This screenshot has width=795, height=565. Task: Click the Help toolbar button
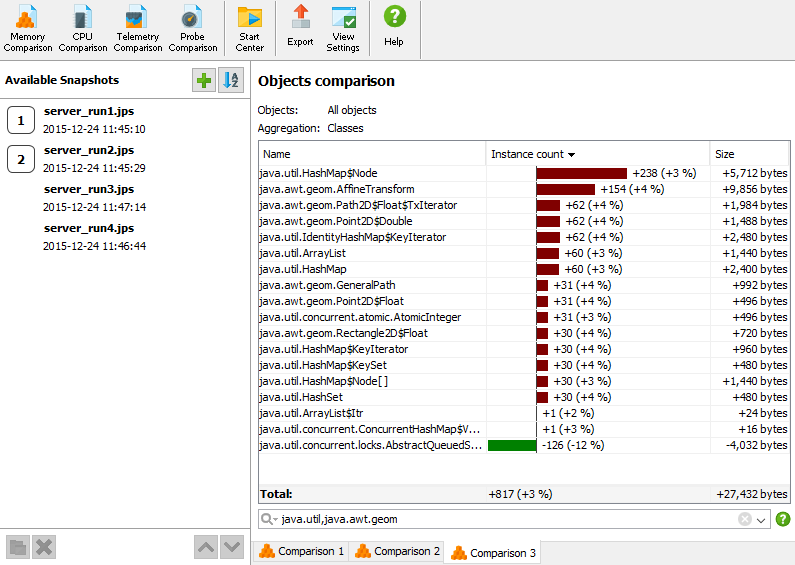[x=394, y=28]
